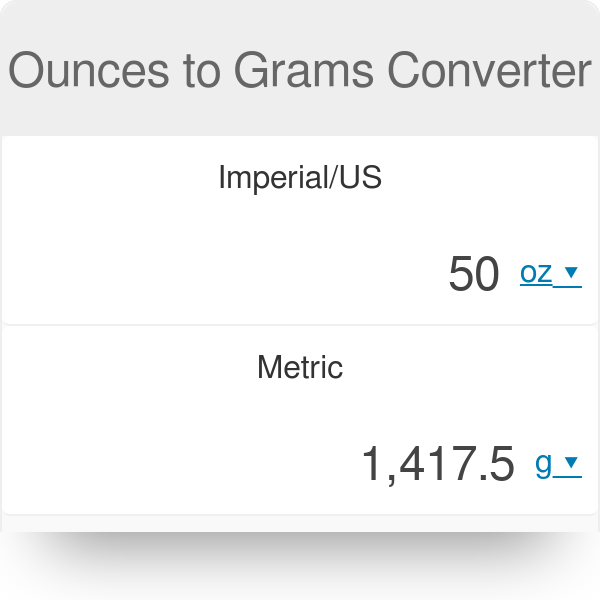
Task: Click the arrow beside oz
Action: (571, 272)
